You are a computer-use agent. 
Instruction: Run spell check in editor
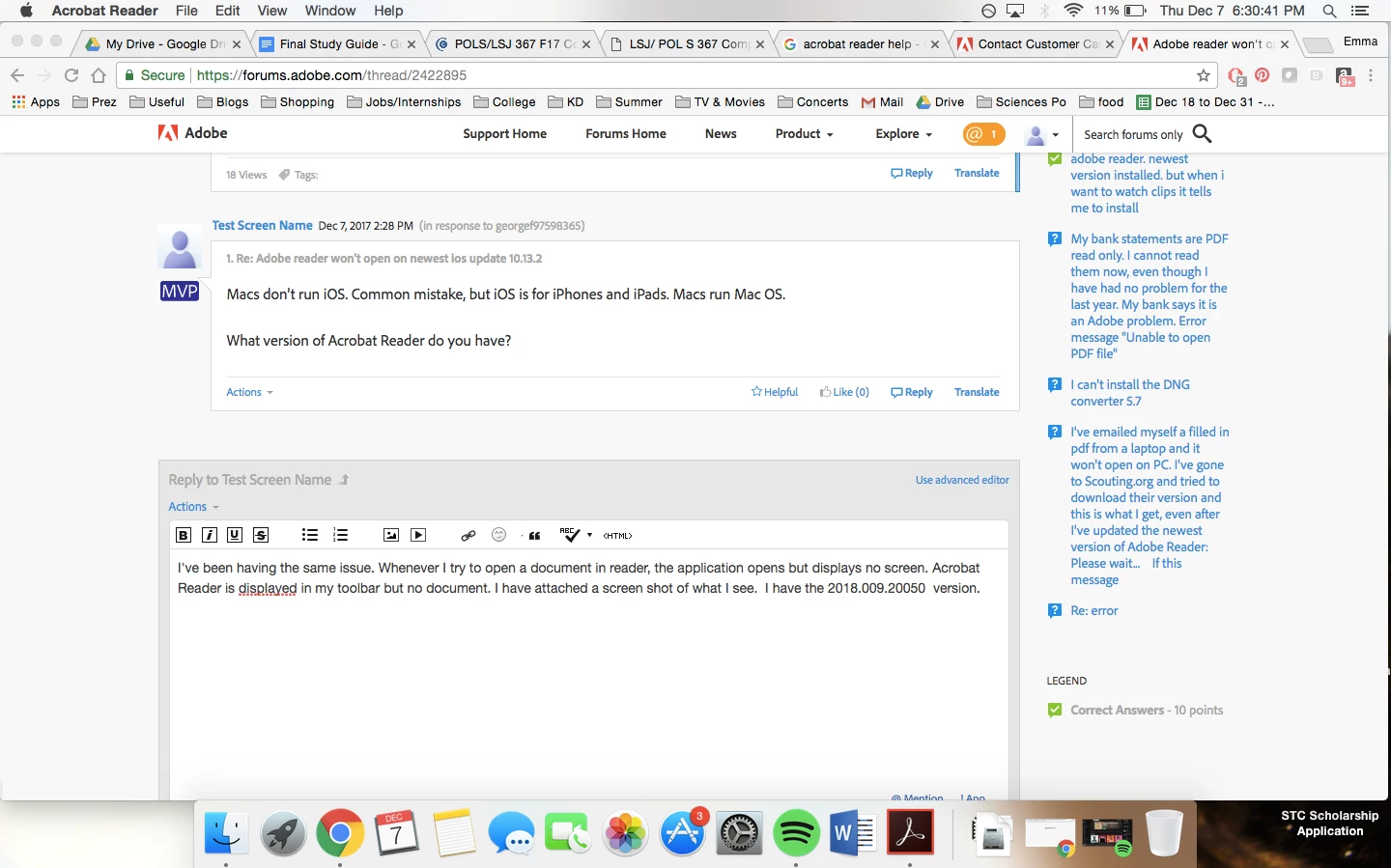(571, 535)
